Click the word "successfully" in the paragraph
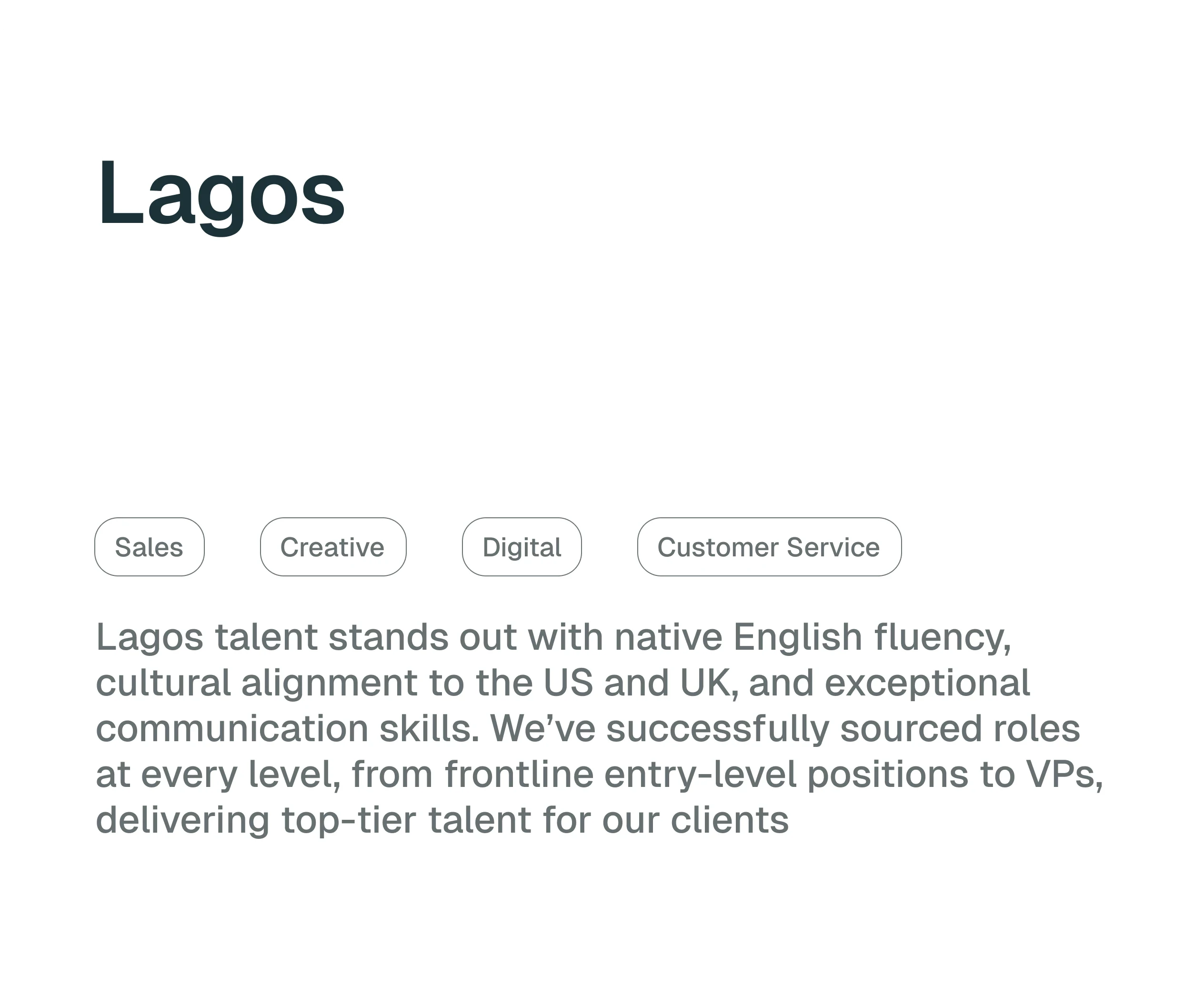 717,730
